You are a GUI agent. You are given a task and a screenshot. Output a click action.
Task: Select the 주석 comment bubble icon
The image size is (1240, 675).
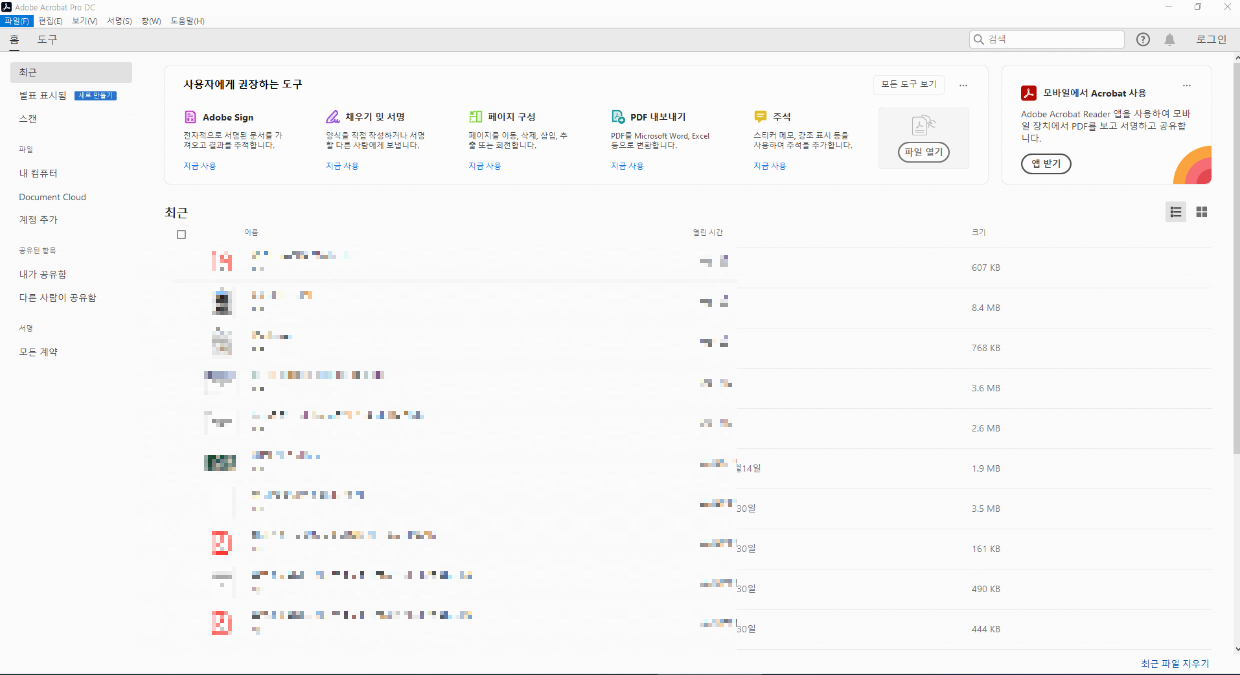(760, 117)
